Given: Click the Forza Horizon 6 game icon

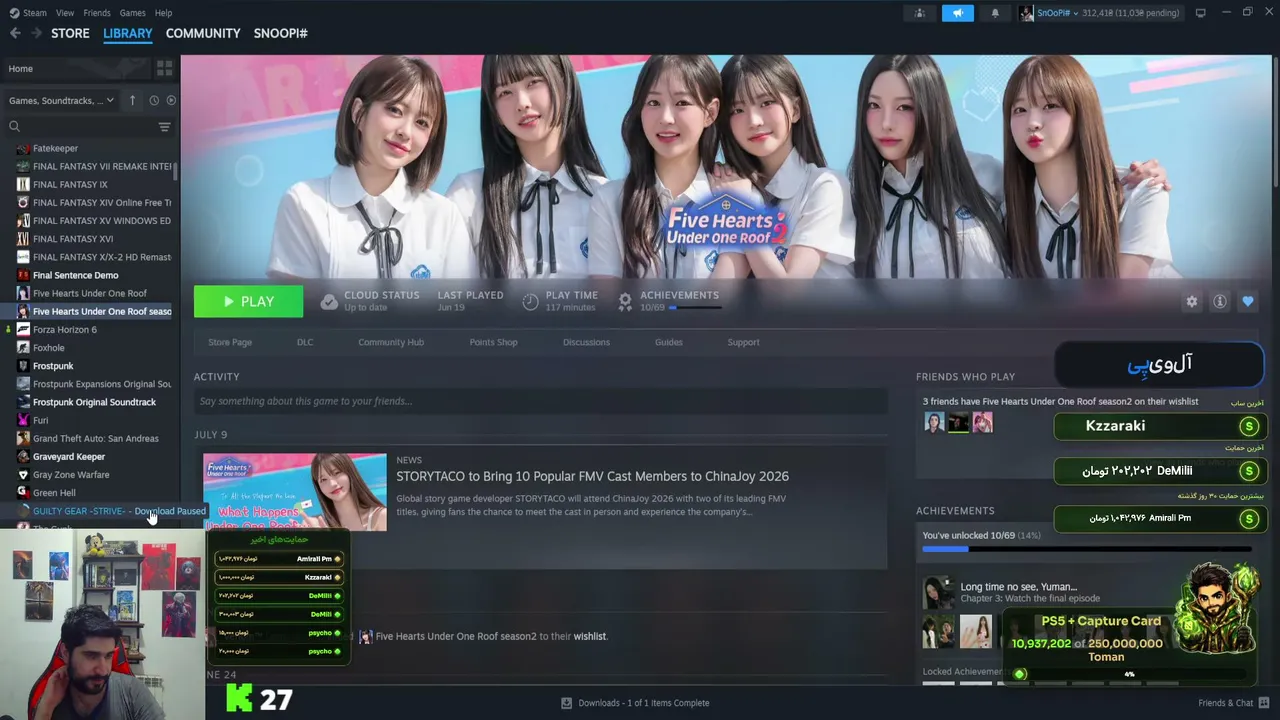Looking at the screenshot, I should [23, 329].
